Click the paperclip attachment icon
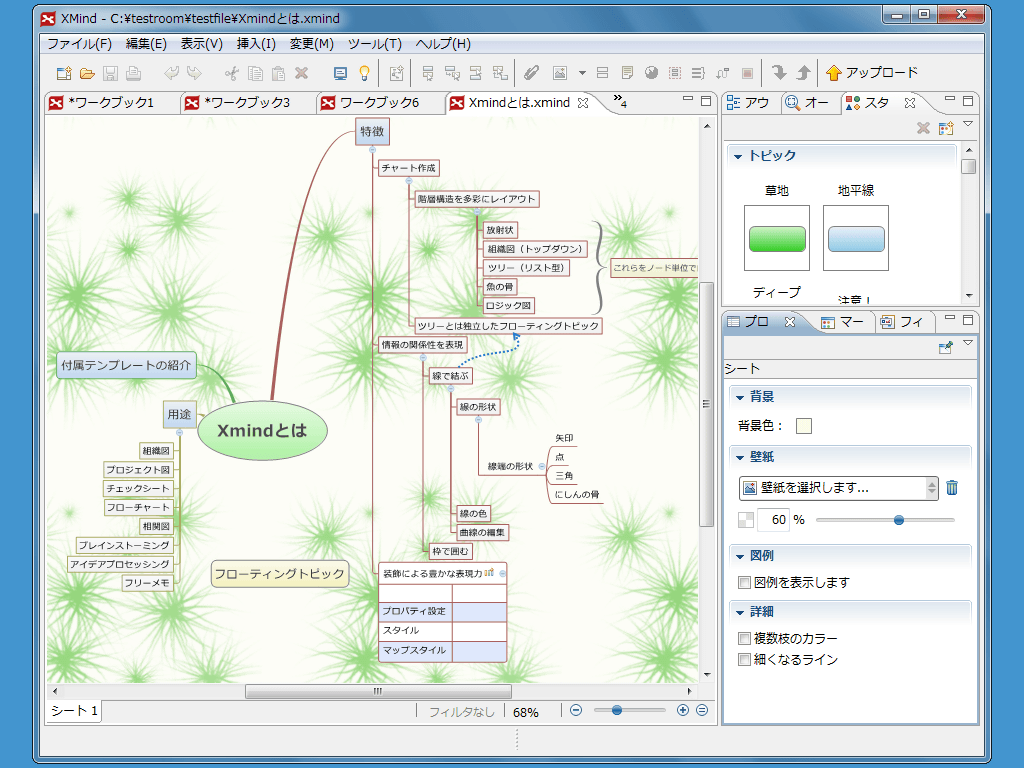Image resolution: width=1024 pixels, height=768 pixels. 532,73
